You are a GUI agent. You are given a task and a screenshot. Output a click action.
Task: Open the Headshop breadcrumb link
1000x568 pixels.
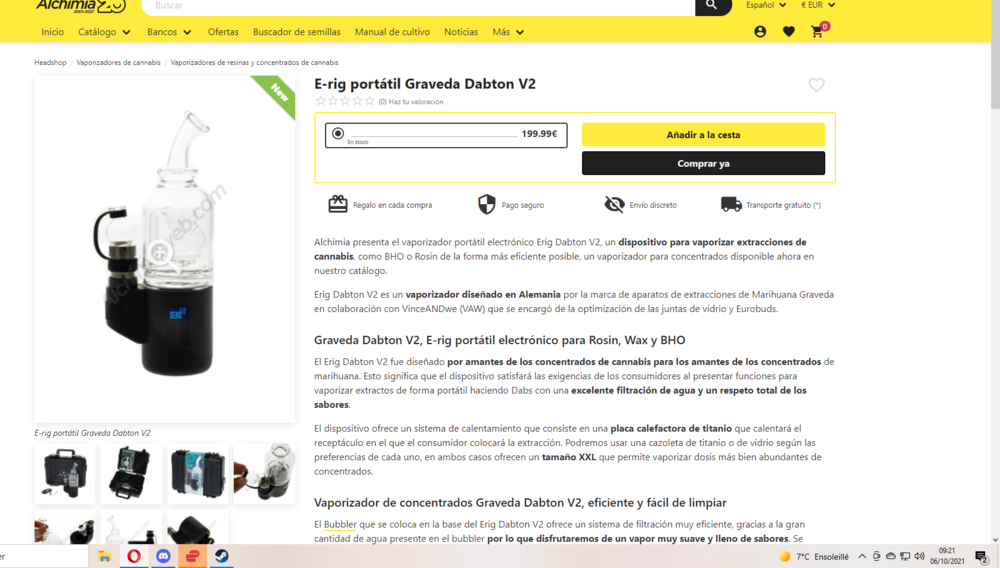(x=50, y=62)
